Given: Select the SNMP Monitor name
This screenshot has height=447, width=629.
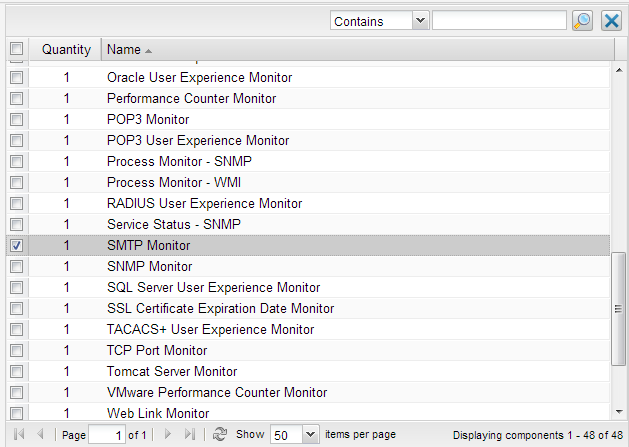Looking at the screenshot, I should click(x=150, y=266).
